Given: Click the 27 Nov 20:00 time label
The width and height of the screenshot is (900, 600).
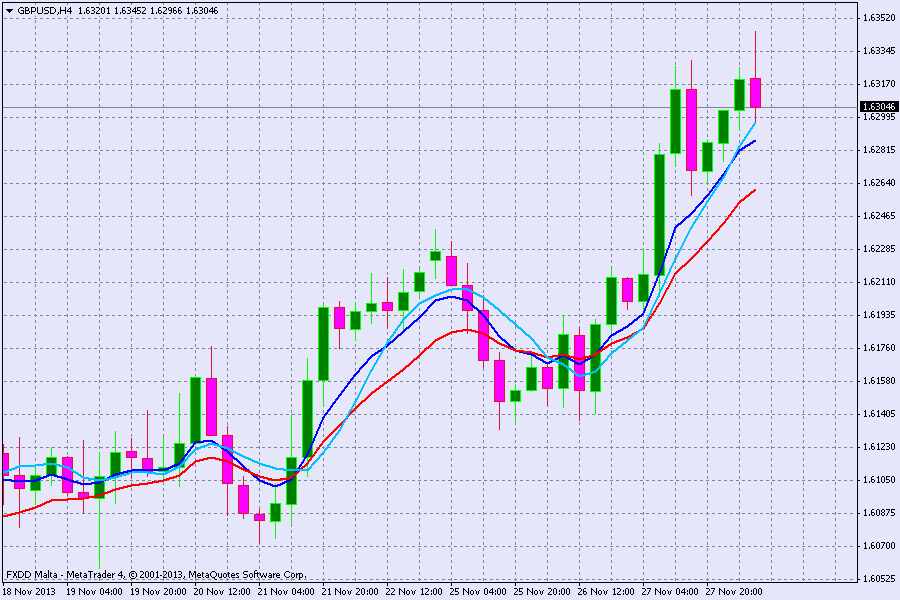Looking at the screenshot, I should click(735, 591).
